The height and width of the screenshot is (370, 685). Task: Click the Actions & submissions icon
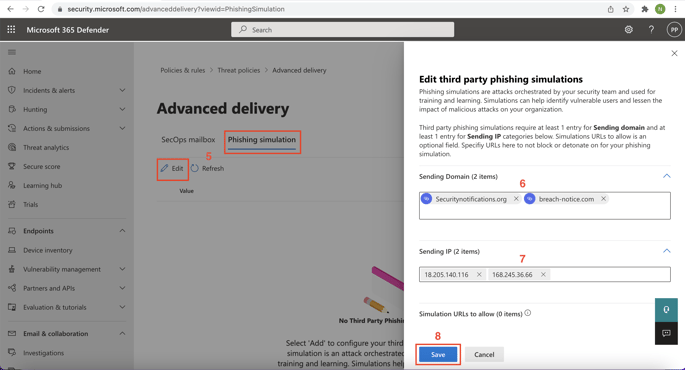pos(12,128)
